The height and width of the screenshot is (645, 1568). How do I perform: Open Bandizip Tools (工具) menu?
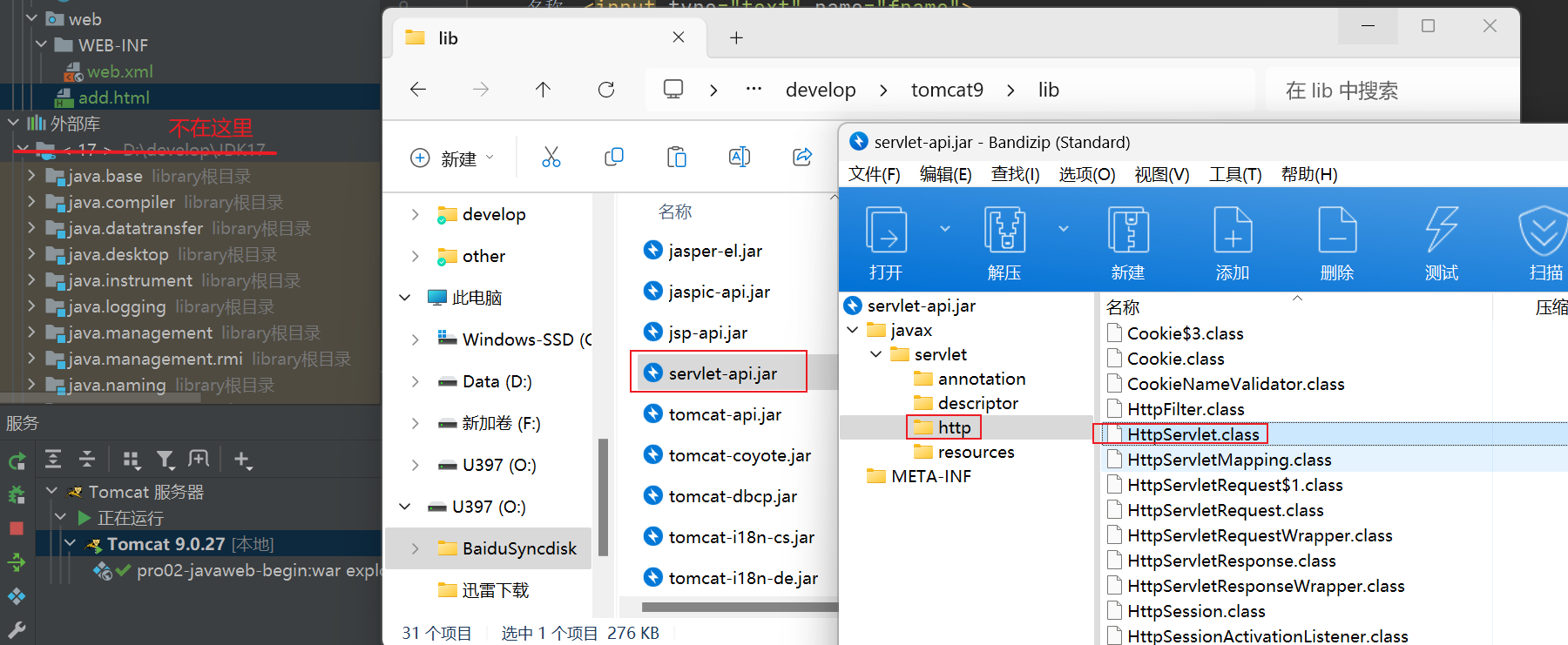click(x=1235, y=174)
